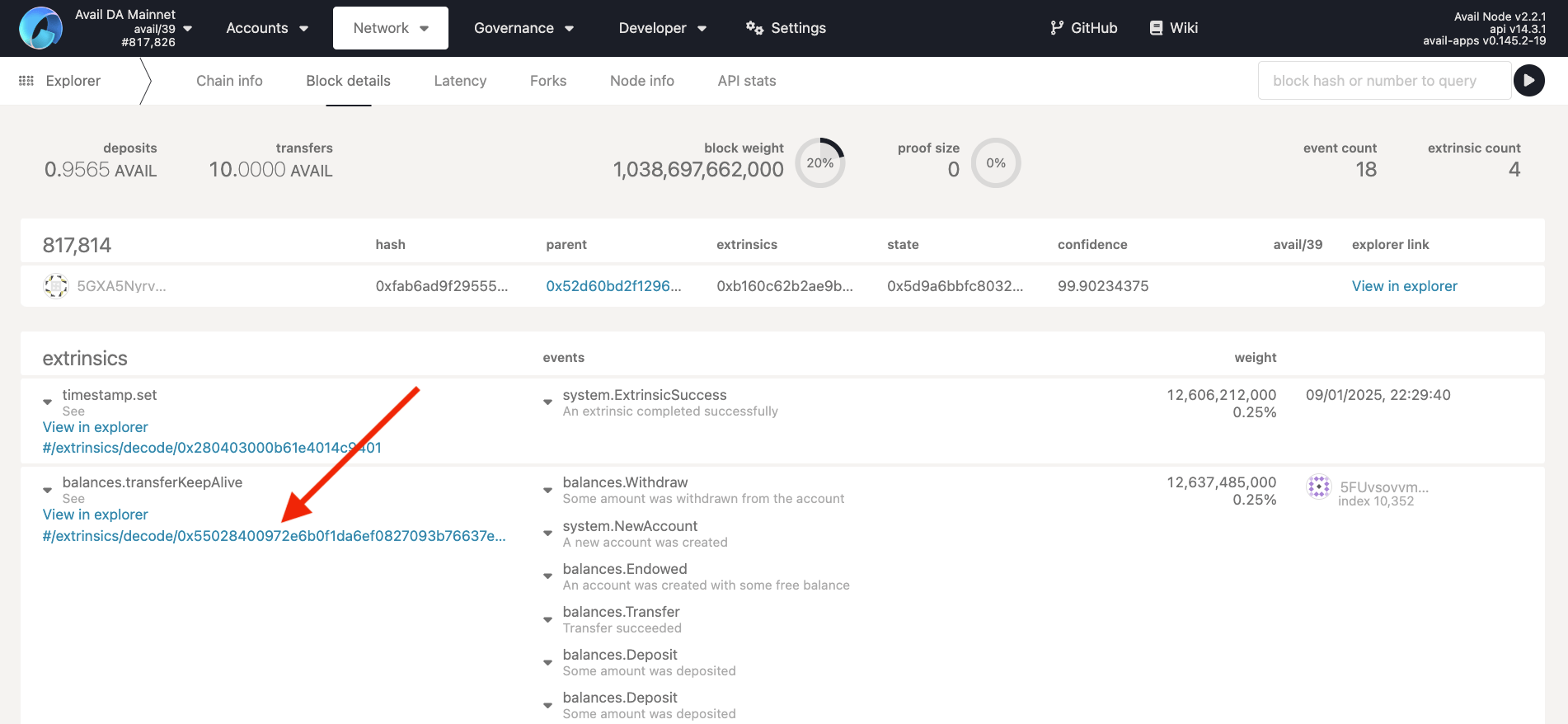Open Settings with gears icon
The width and height of the screenshot is (1568, 724).
(x=754, y=28)
